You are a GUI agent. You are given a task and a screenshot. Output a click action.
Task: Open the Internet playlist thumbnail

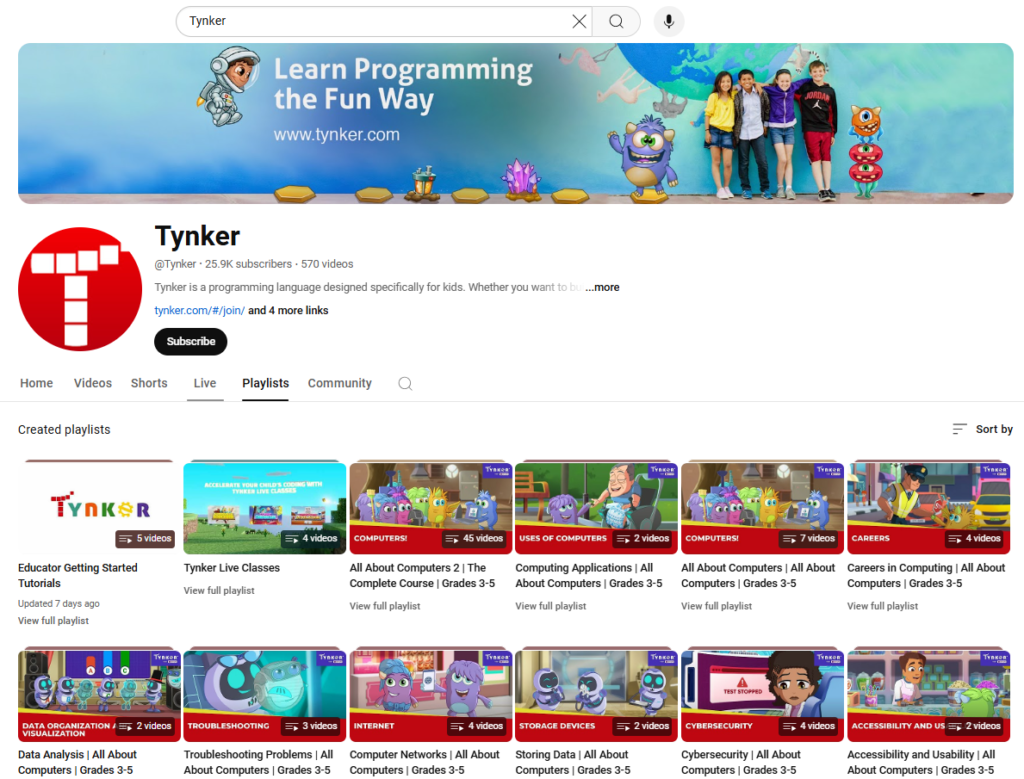(431, 695)
